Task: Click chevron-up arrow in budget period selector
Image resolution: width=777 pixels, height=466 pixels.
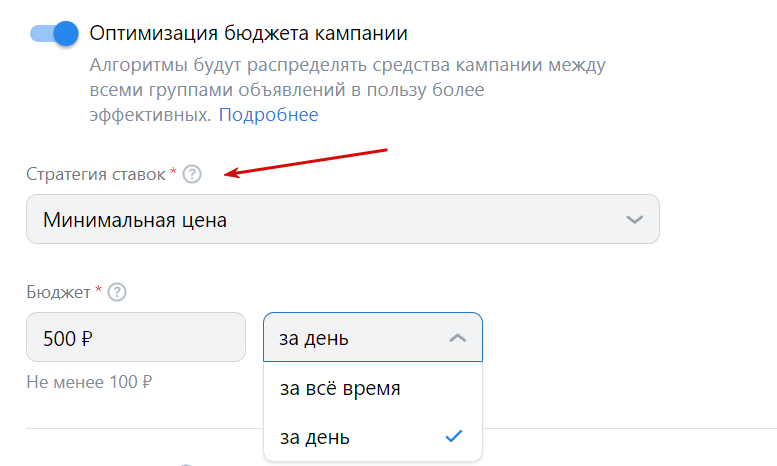Action: (x=457, y=338)
